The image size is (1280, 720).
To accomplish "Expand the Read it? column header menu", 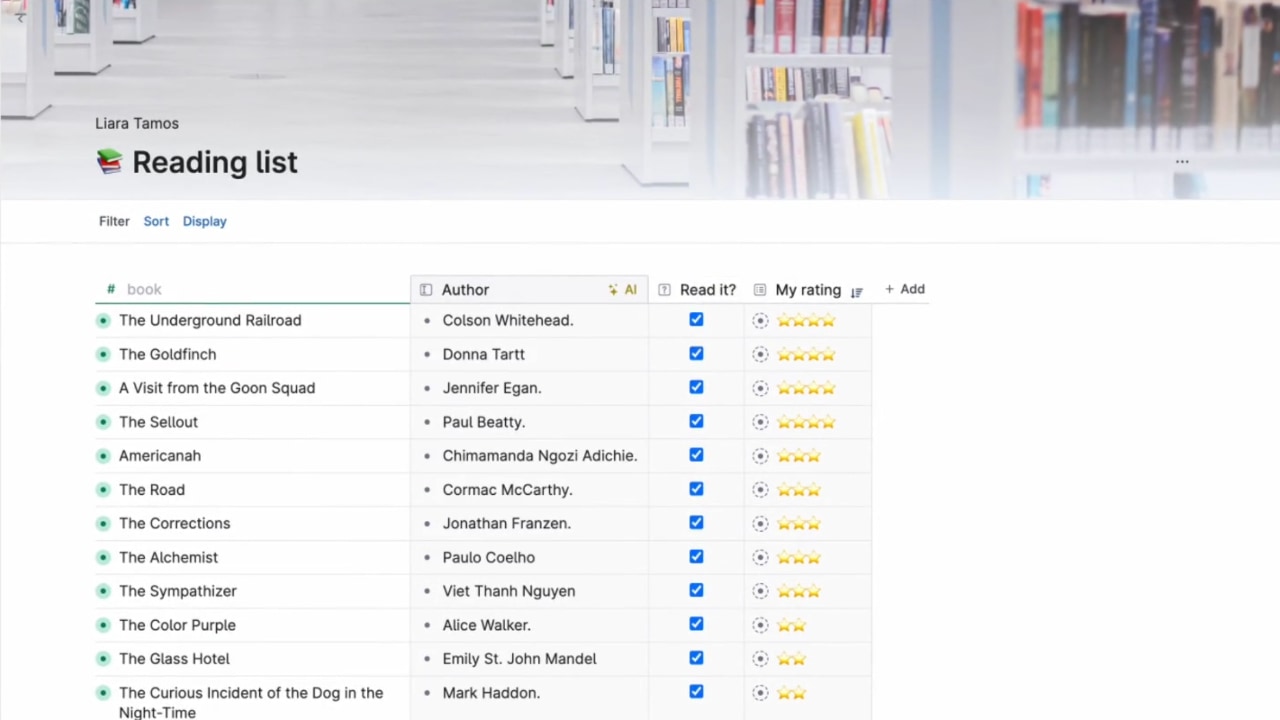I will [707, 290].
